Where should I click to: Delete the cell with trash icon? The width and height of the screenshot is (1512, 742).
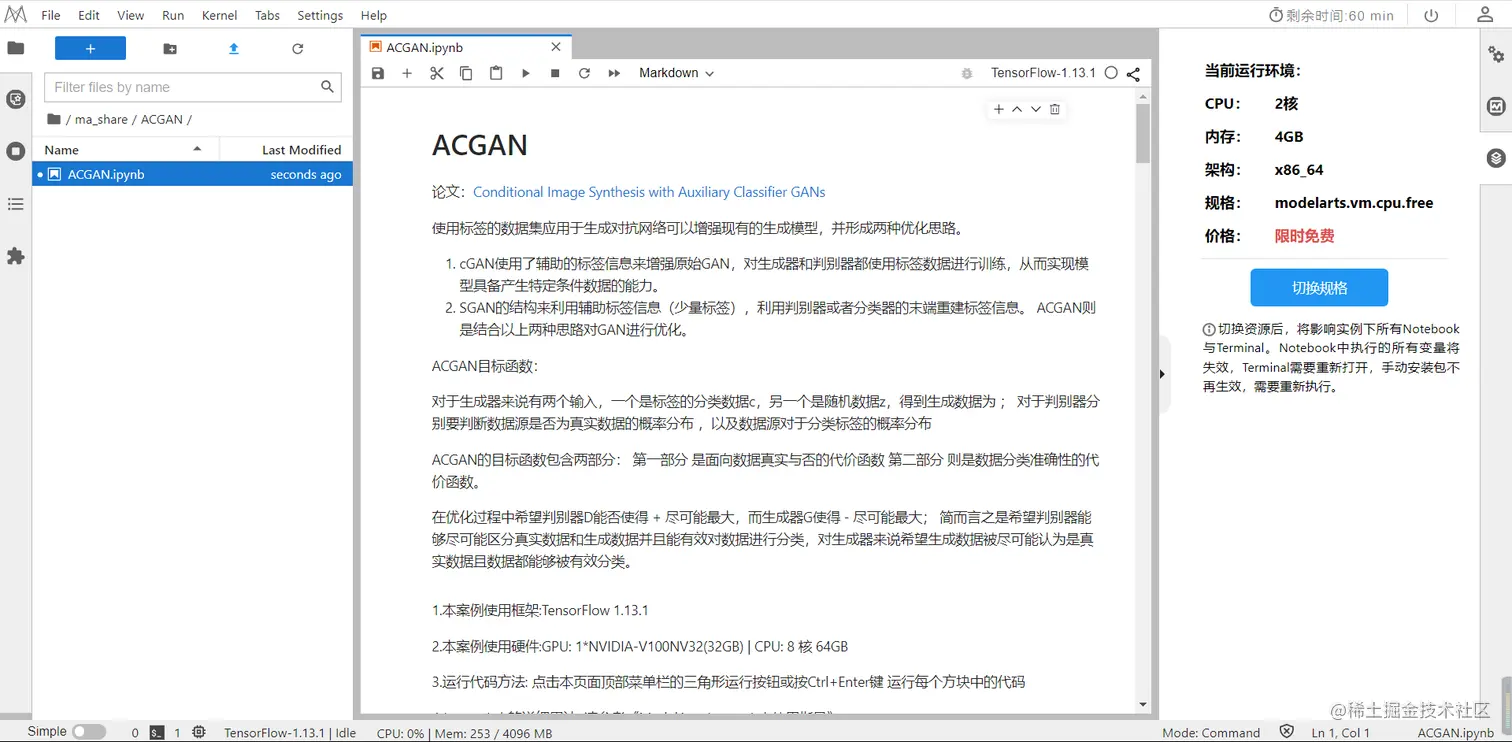coord(1054,109)
